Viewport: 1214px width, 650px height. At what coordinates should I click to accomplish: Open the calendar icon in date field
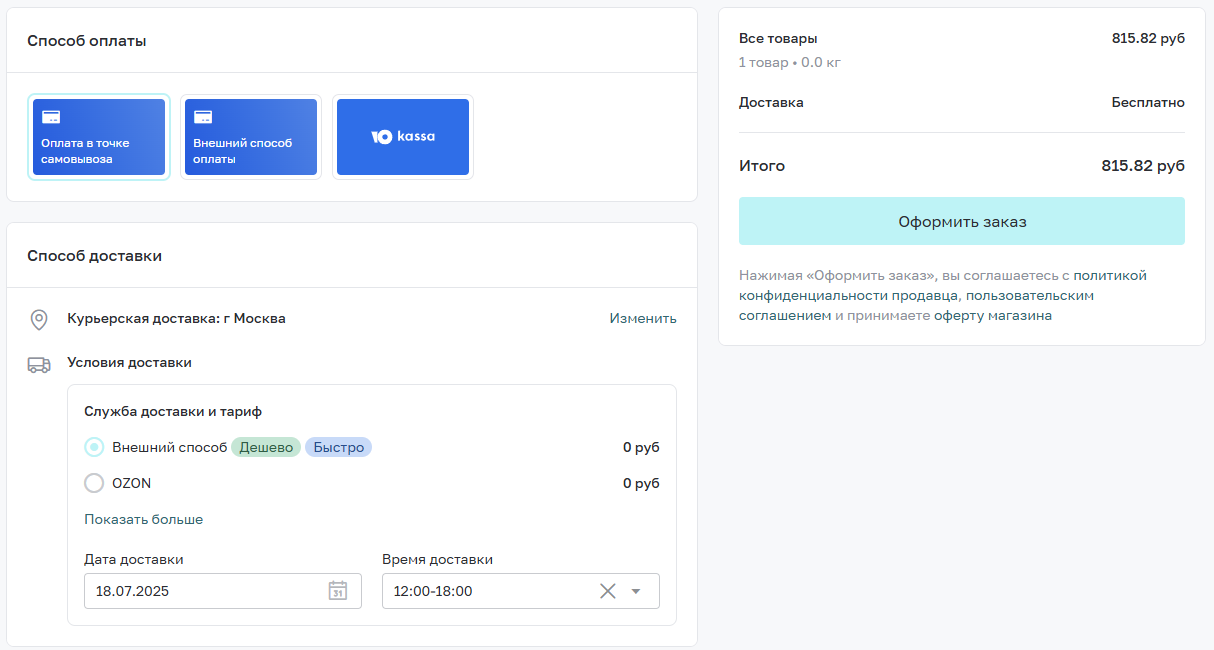(x=338, y=591)
